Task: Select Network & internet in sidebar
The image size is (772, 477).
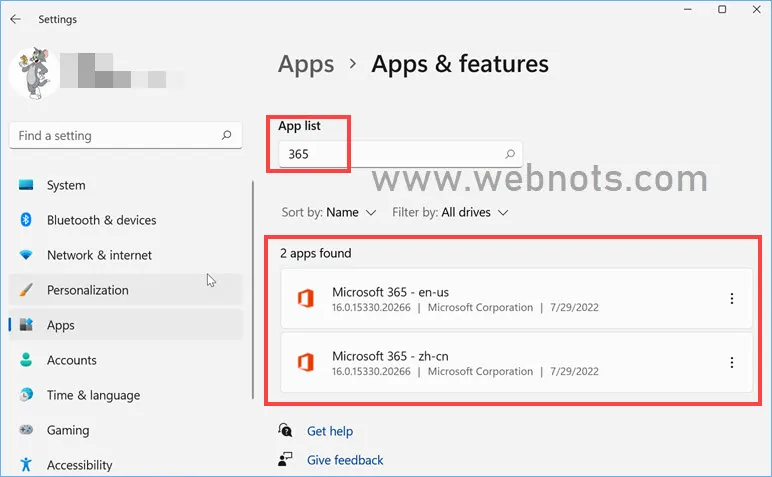Action: click(99, 255)
